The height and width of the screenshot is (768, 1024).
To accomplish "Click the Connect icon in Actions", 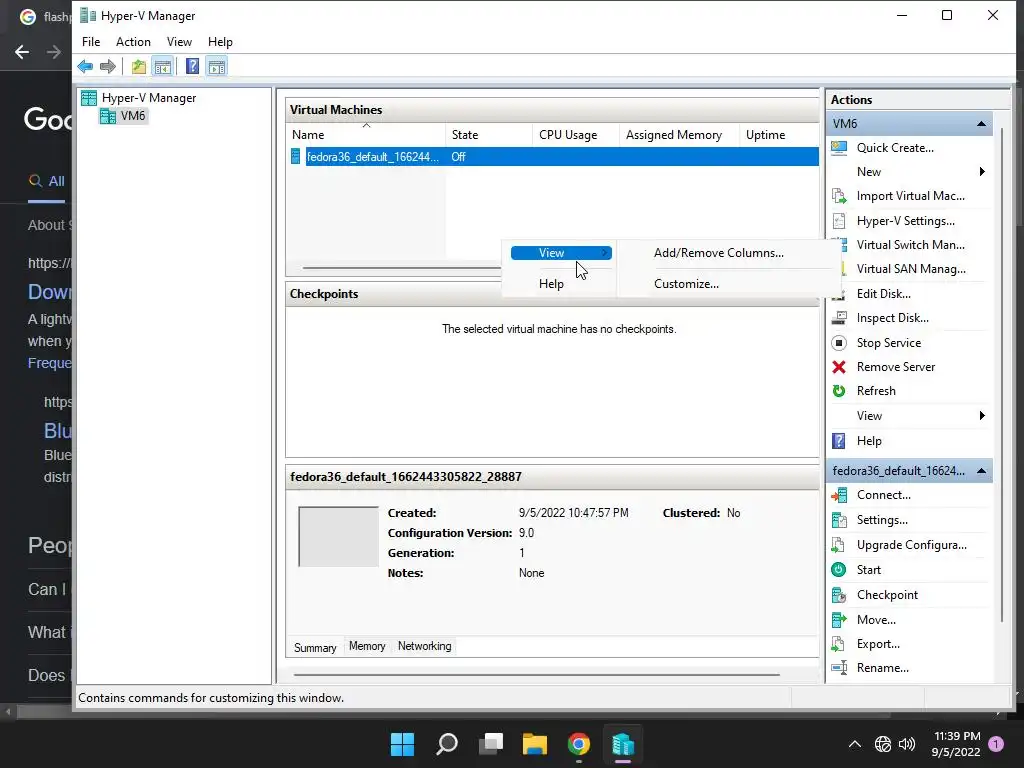I will tap(839, 495).
